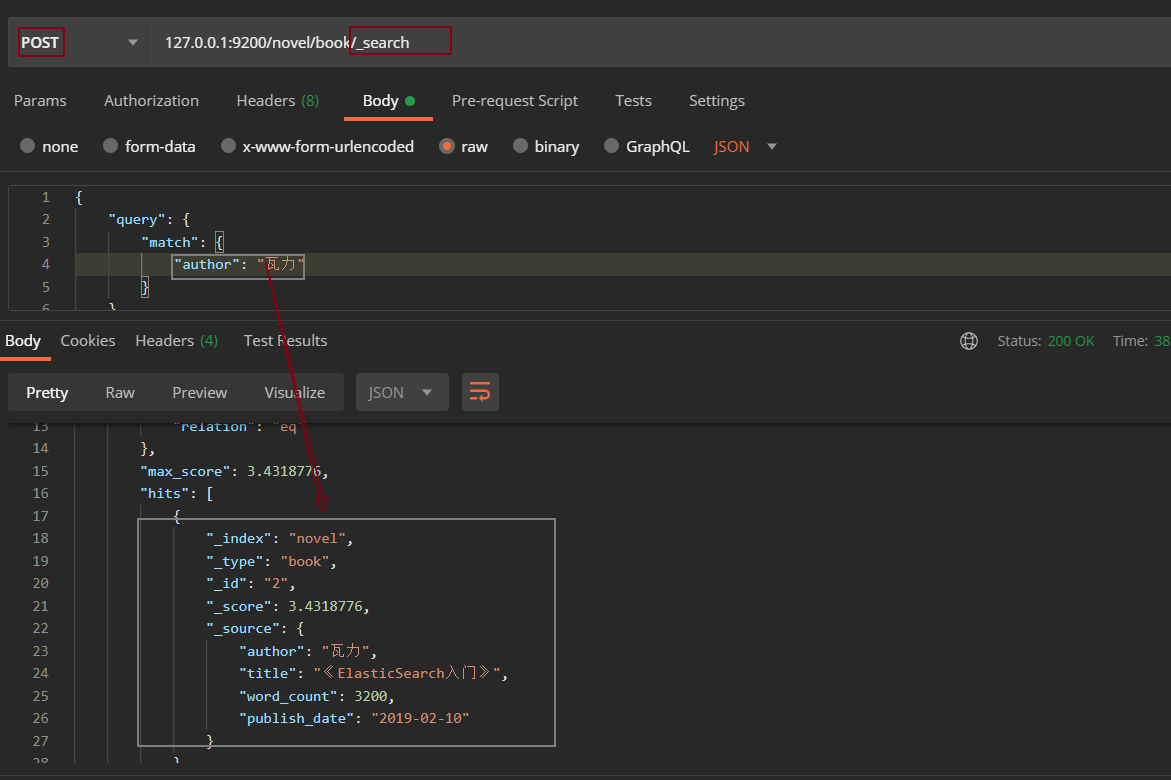The image size is (1171, 780).
Task: Open the Pre-request Script tab
Action: pyautogui.click(x=514, y=101)
